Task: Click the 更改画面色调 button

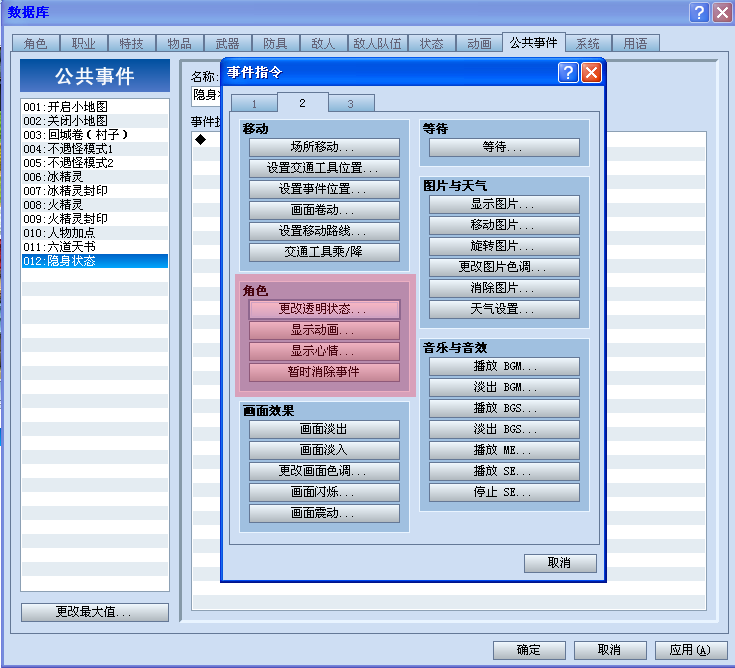Action: [x=324, y=471]
